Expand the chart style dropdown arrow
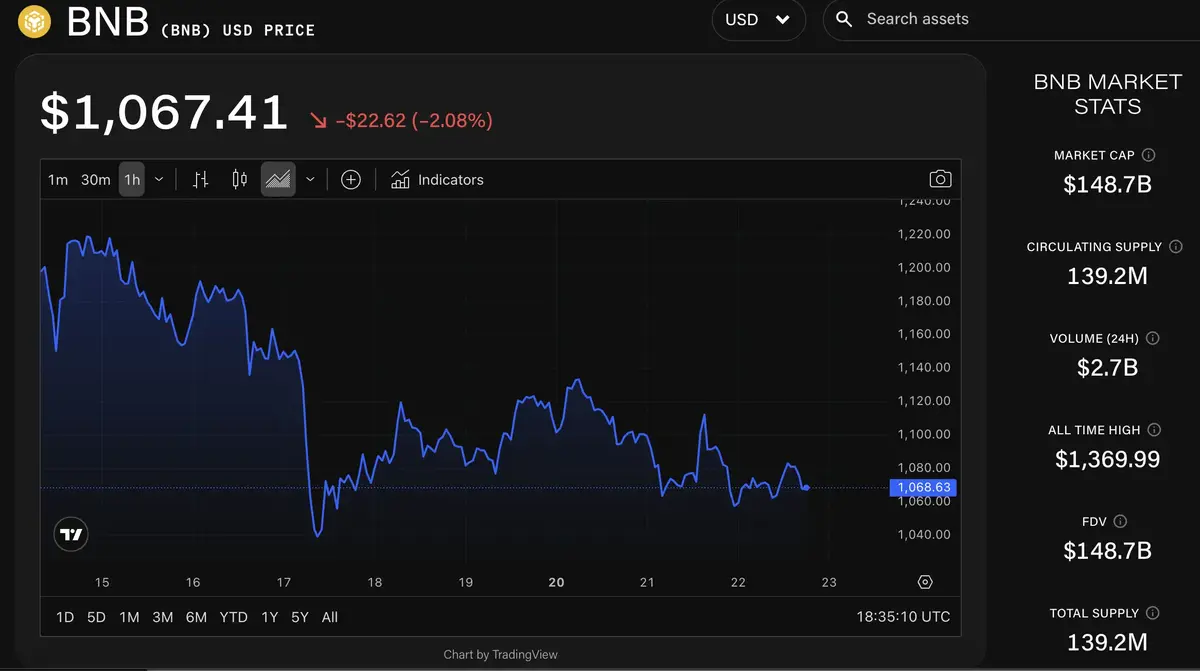 tap(310, 180)
